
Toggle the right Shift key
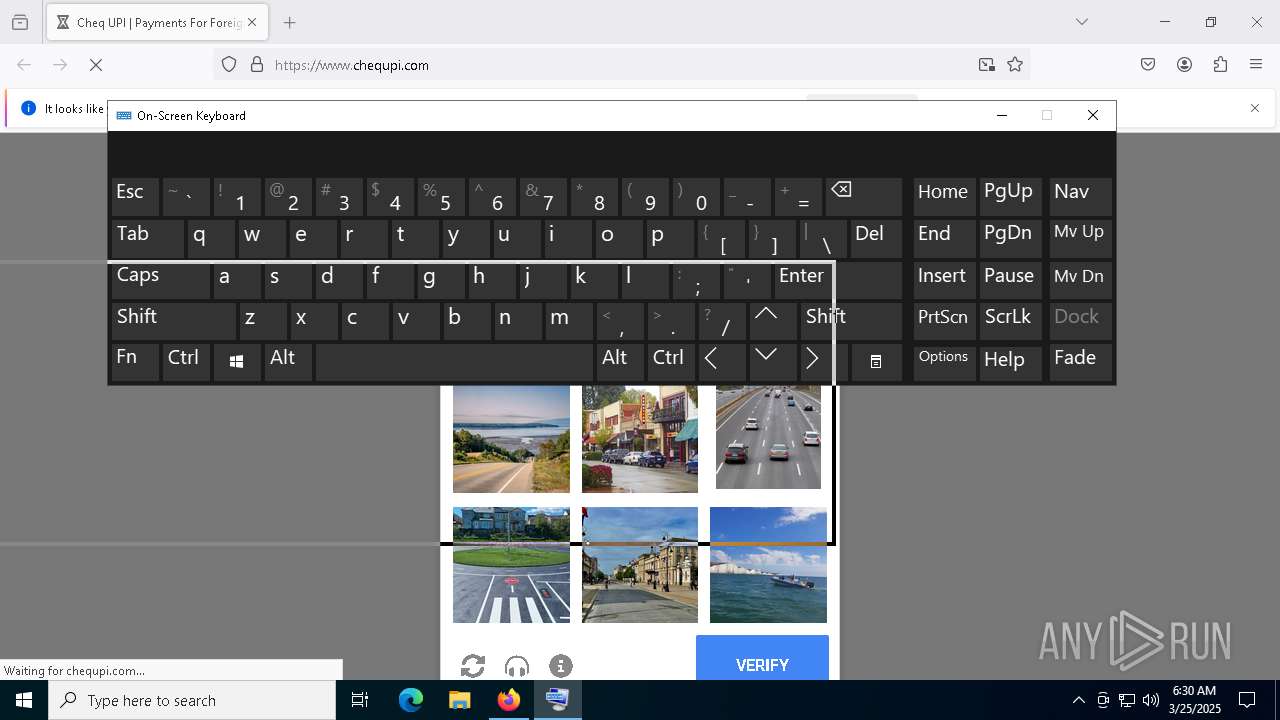(851, 320)
